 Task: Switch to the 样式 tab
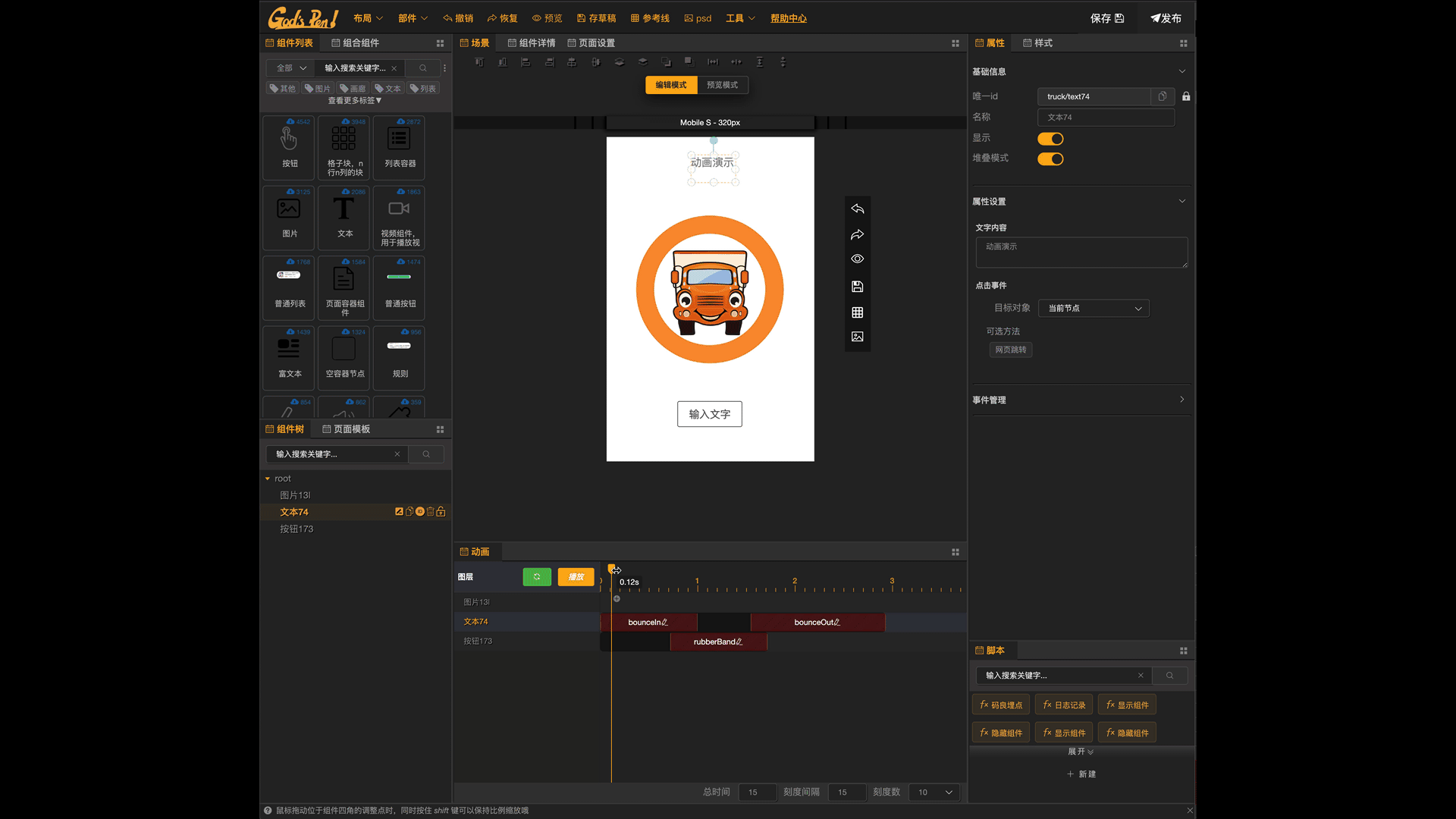(x=1037, y=43)
